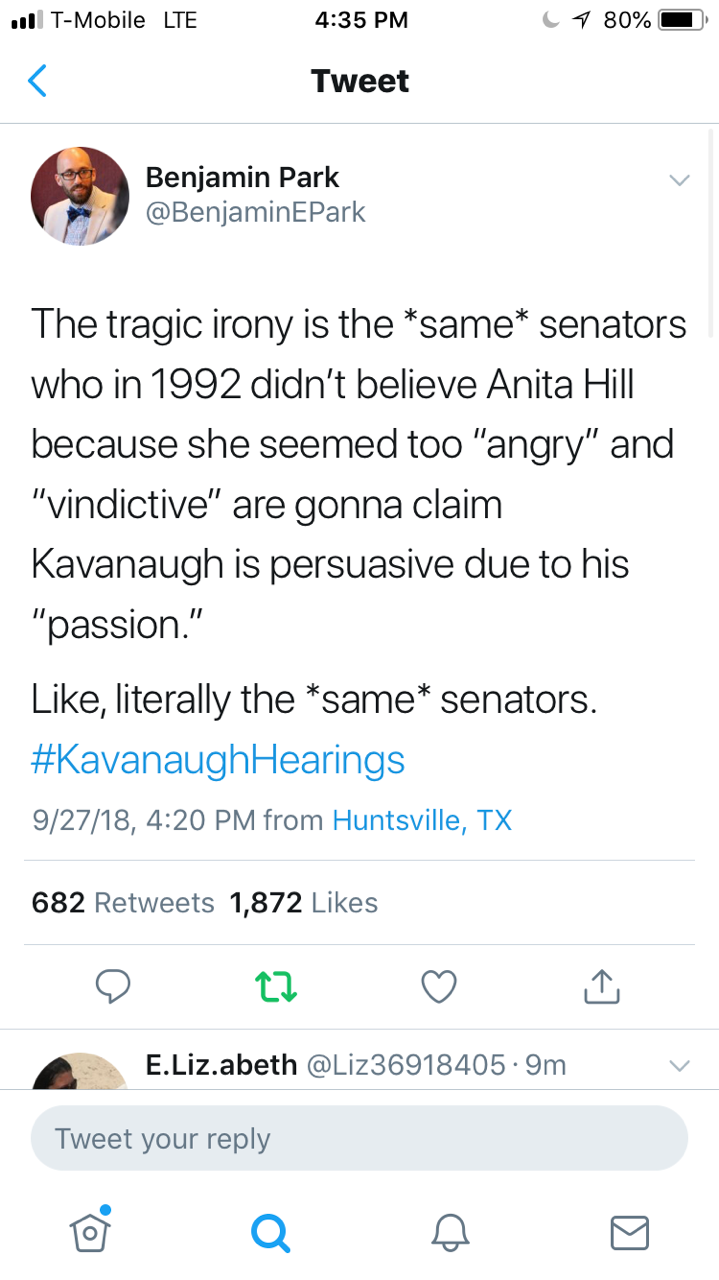Tap the Tweet your reply field

[359, 1138]
